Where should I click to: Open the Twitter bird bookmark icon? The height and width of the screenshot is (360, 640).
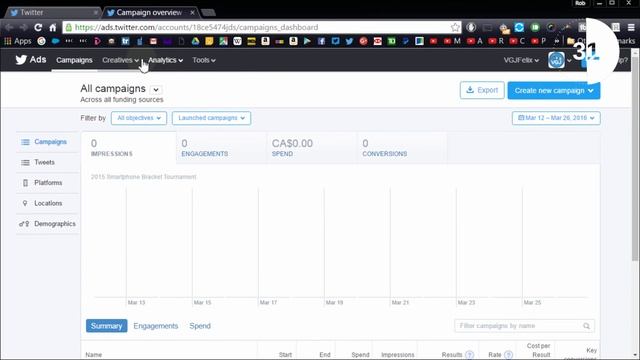coord(349,41)
